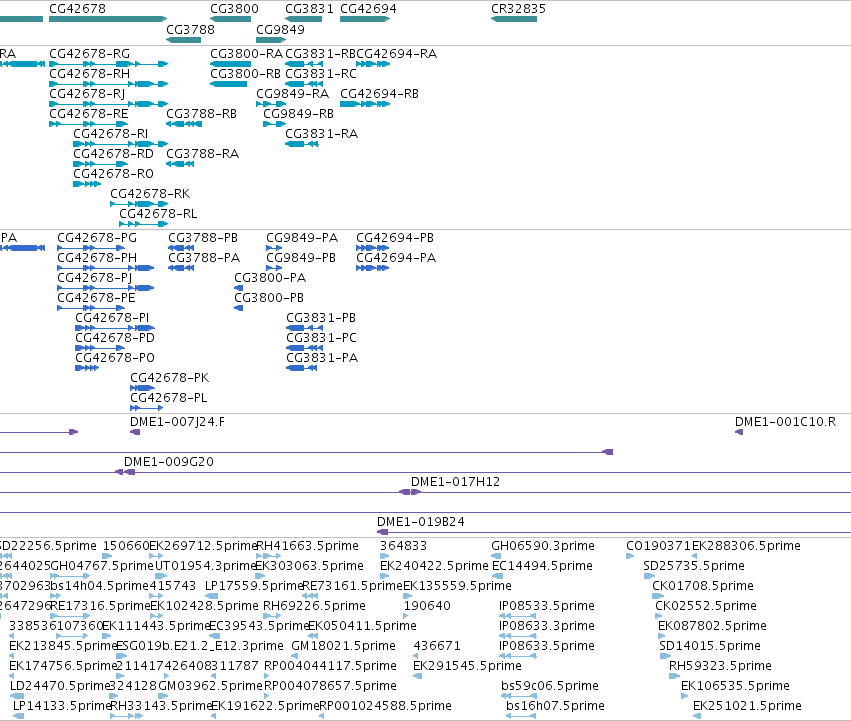Select the CG42678-PH protein label

pyautogui.click(x=97, y=258)
